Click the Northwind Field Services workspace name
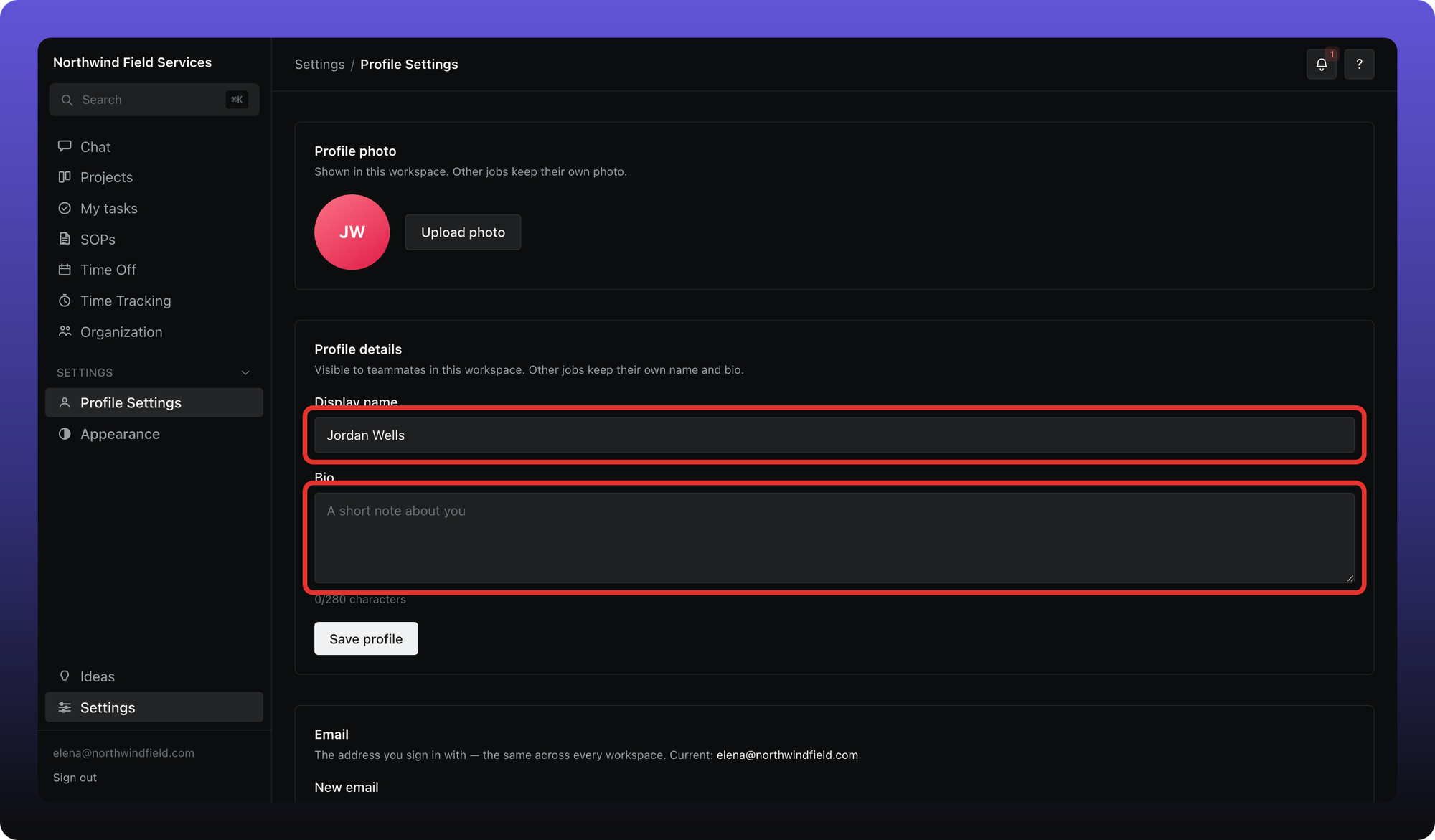The image size is (1435, 840). [132, 62]
